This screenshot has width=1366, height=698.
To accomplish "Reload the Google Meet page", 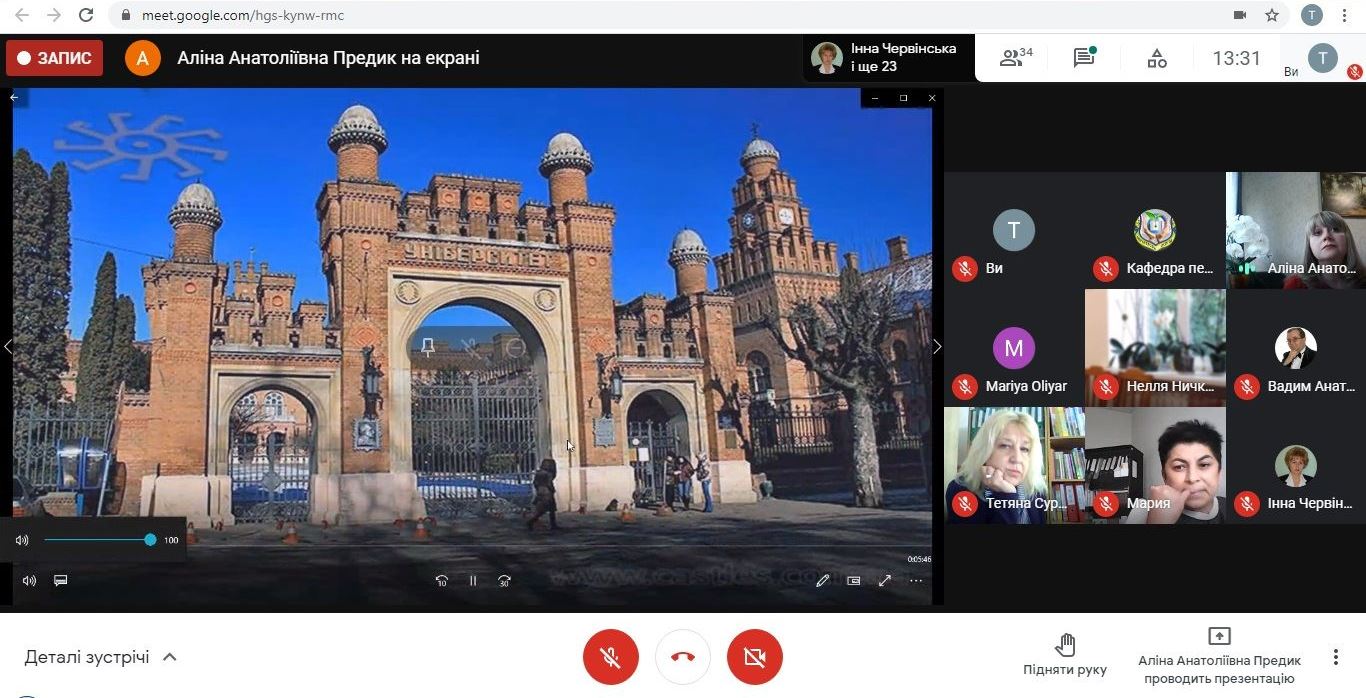I will (x=86, y=15).
